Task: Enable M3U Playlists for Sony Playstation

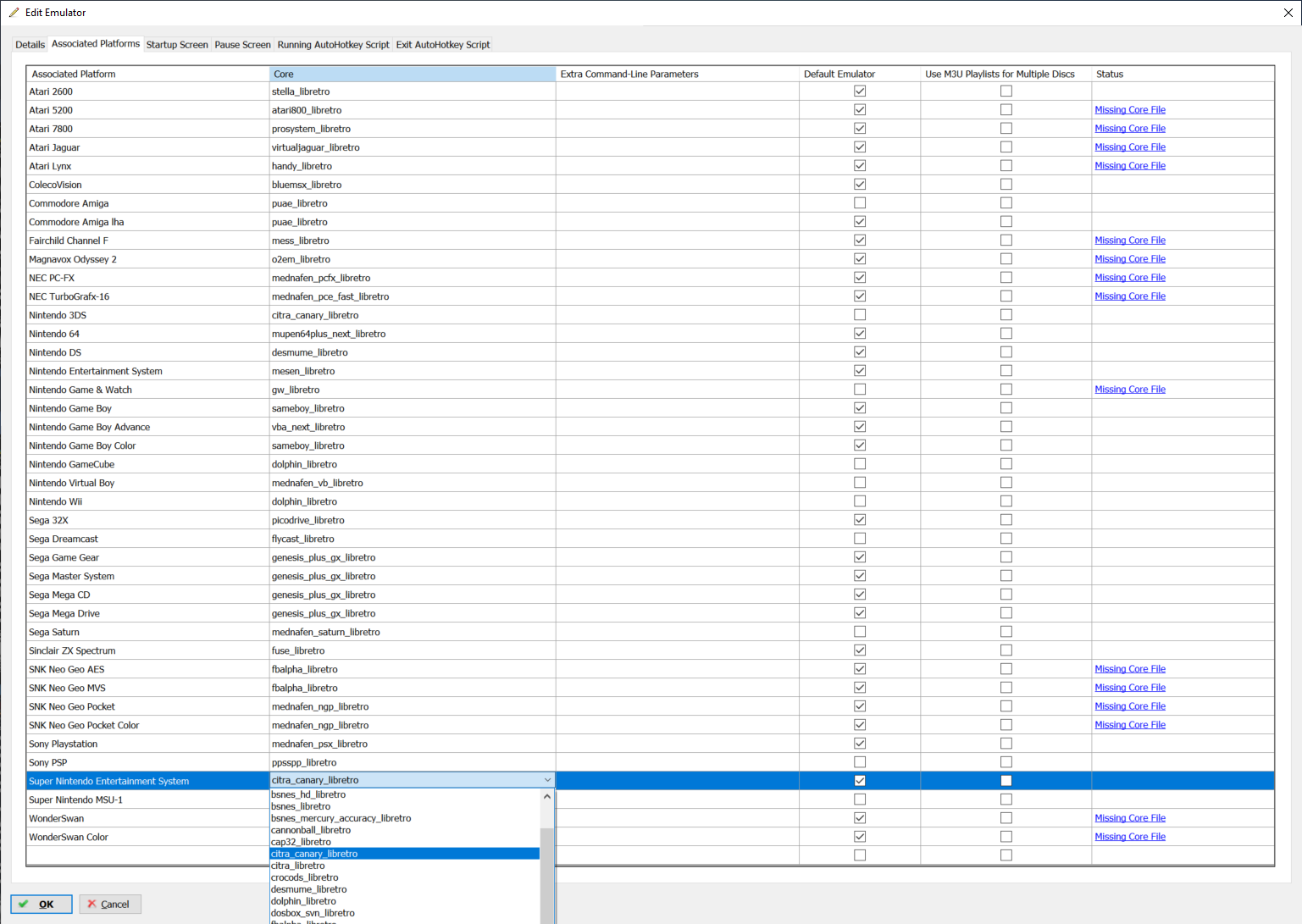Action: (x=1006, y=744)
